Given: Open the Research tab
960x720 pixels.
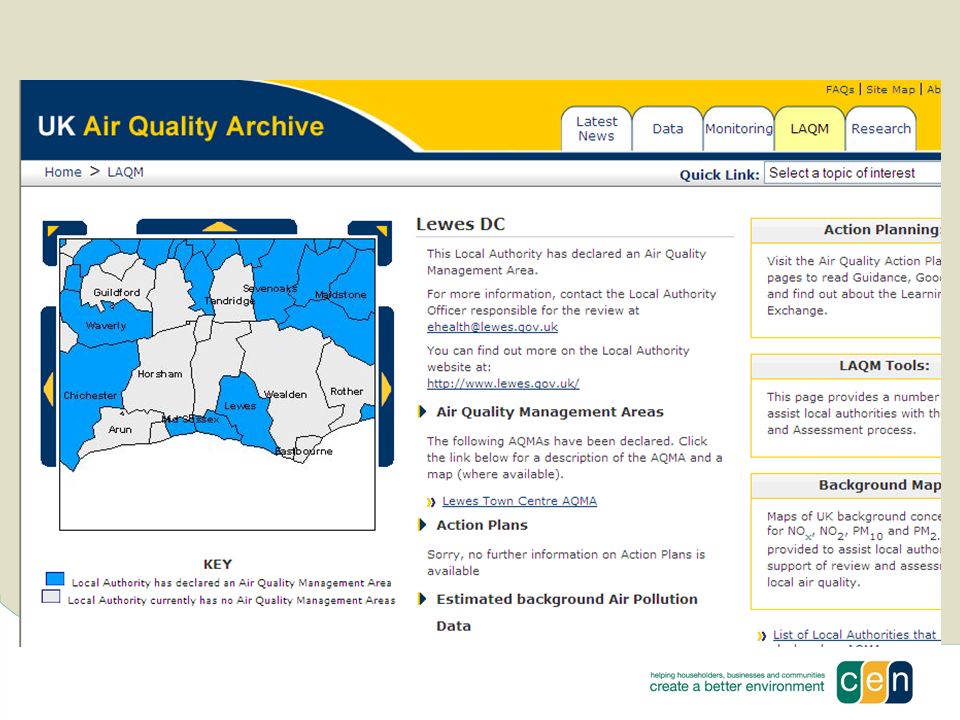Looking at the screenshot, I should pyautogui.click(x=880, y=129).
